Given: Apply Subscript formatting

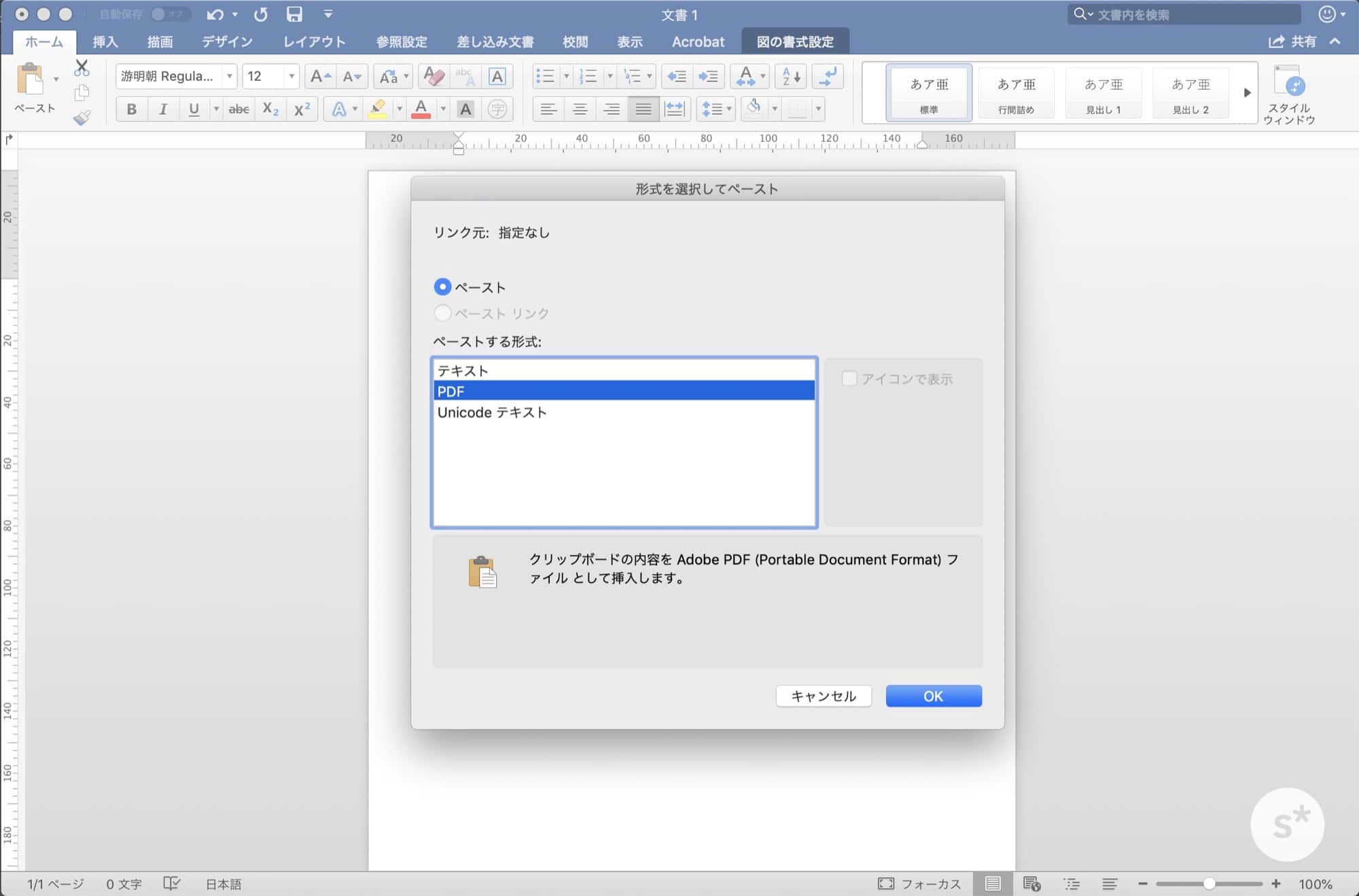Looking at the screenshot, I should pyautogui.click(x=270, y=109).
